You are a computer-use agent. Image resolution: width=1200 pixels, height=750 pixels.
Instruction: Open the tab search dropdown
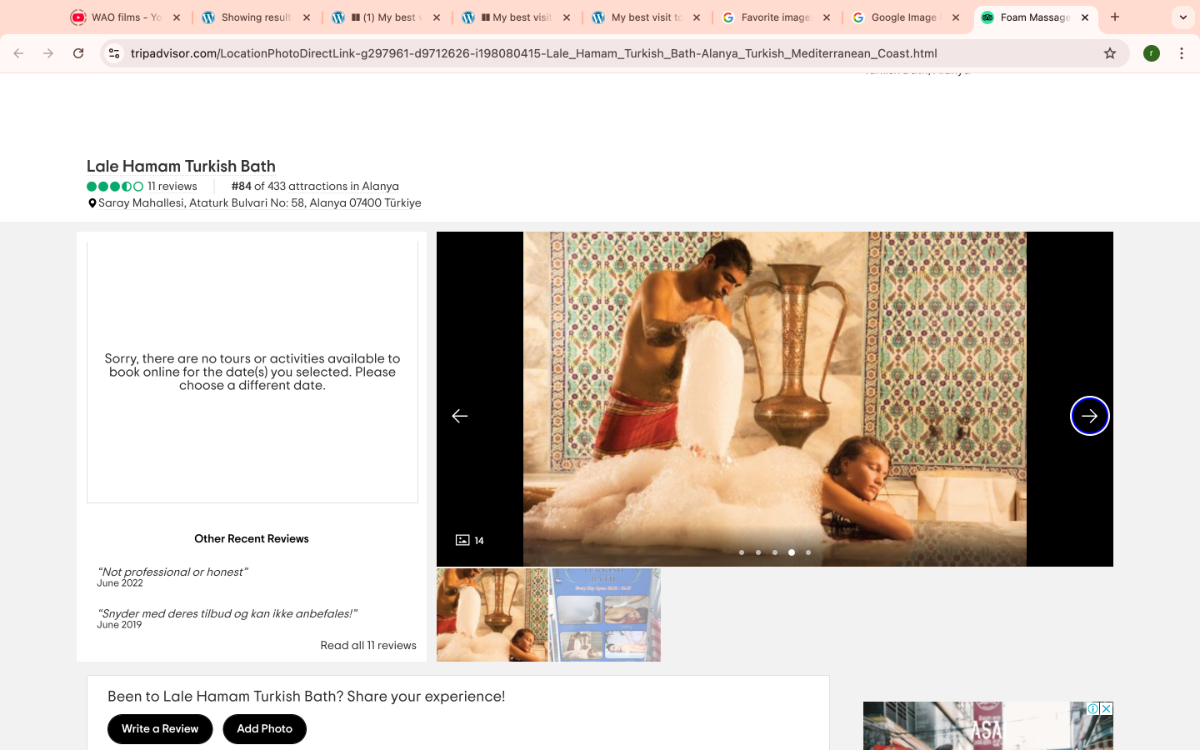1184,17
